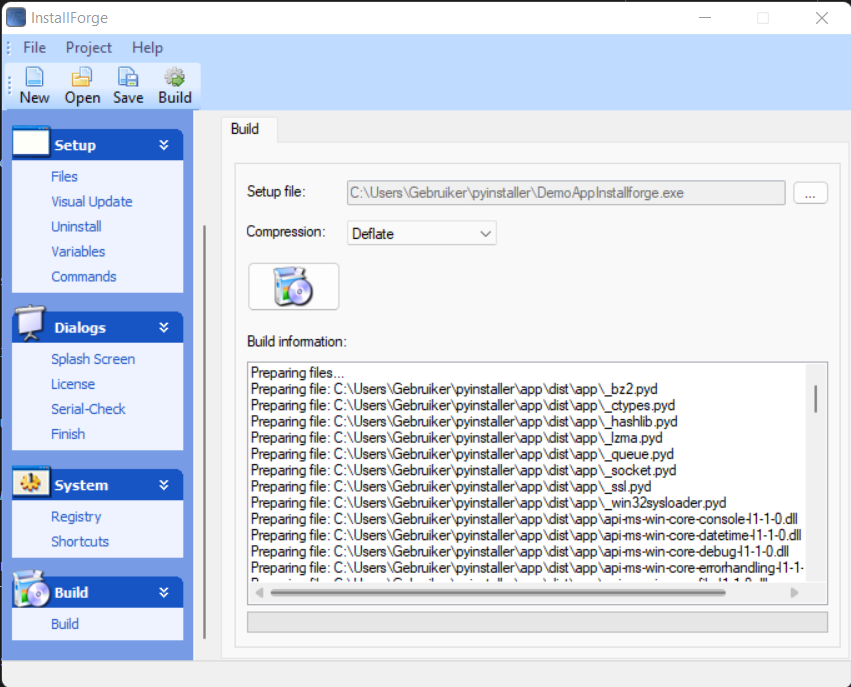Open the Build link in sidebar

click(x=65, y=624)
